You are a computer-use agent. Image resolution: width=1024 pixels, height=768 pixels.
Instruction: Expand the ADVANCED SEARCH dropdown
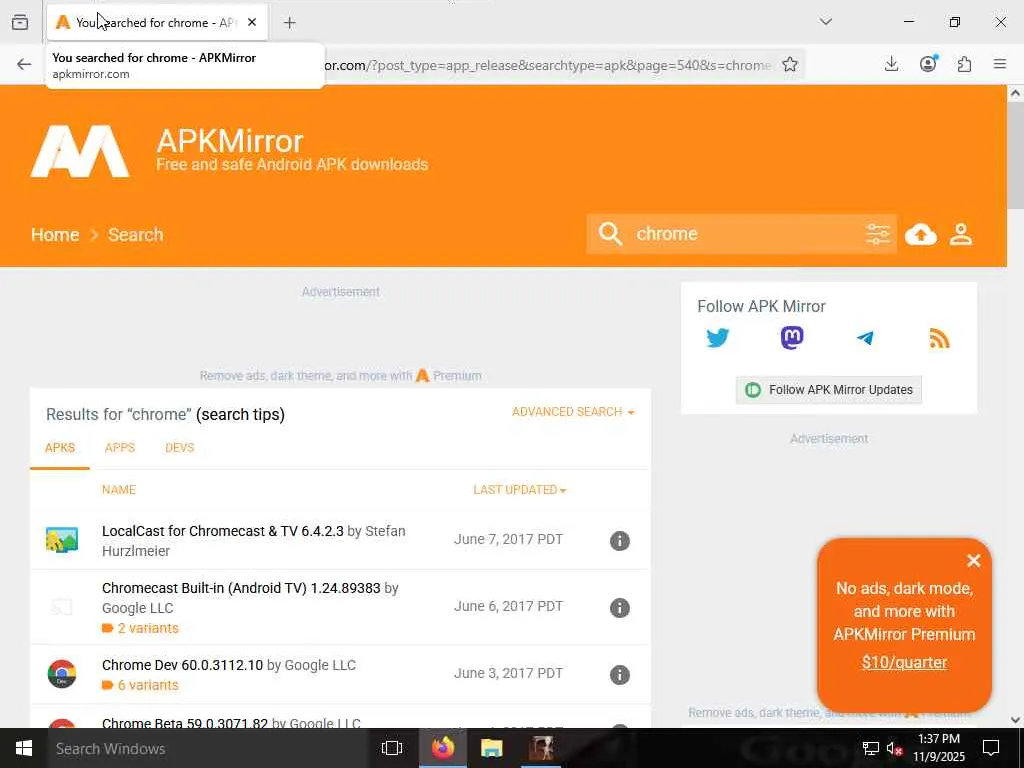point(573,412)
